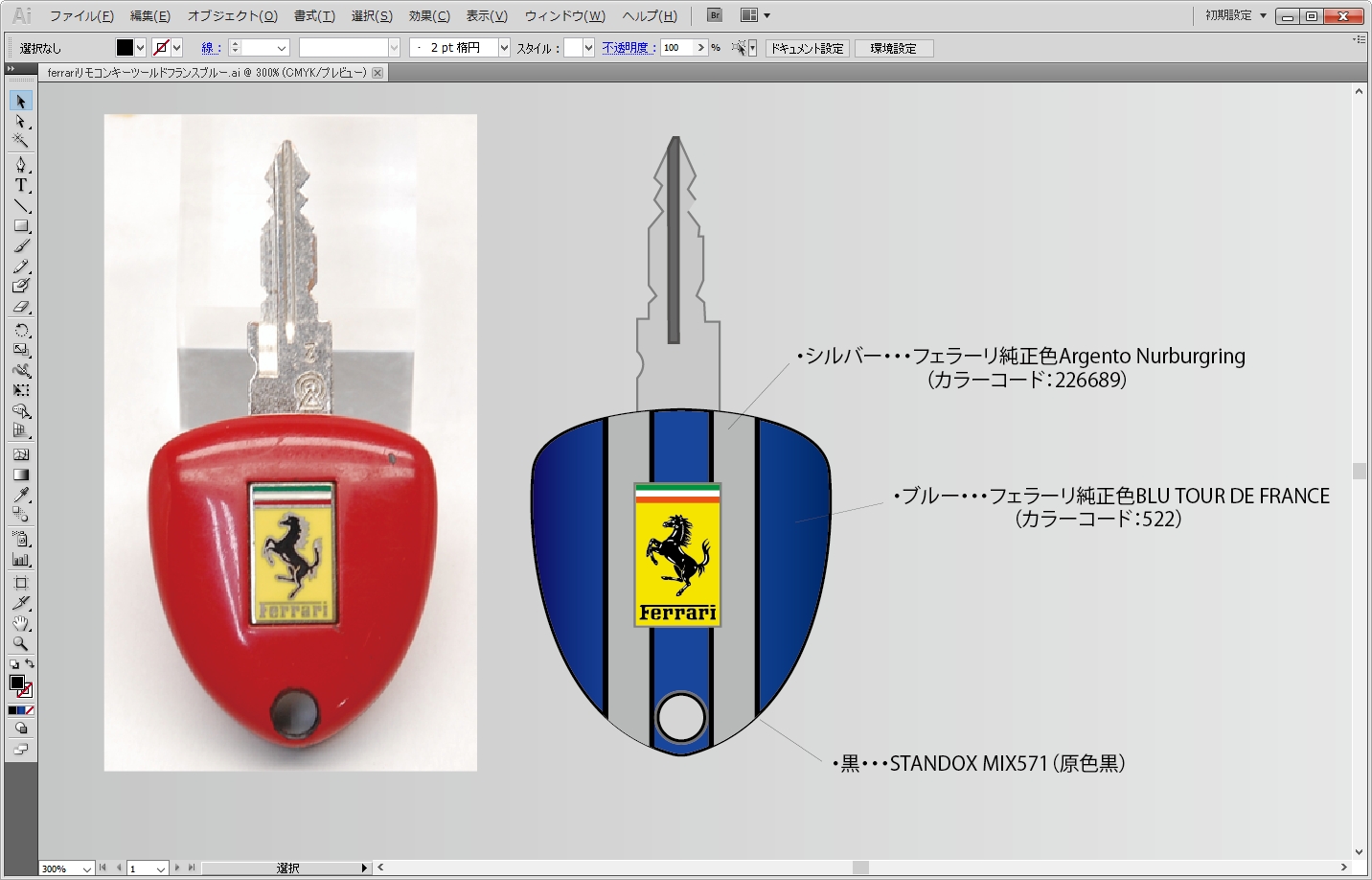Viewport: 1372px width, 880px height.
Task: Open the 効果(C) menu
Action: coord(428,16)
